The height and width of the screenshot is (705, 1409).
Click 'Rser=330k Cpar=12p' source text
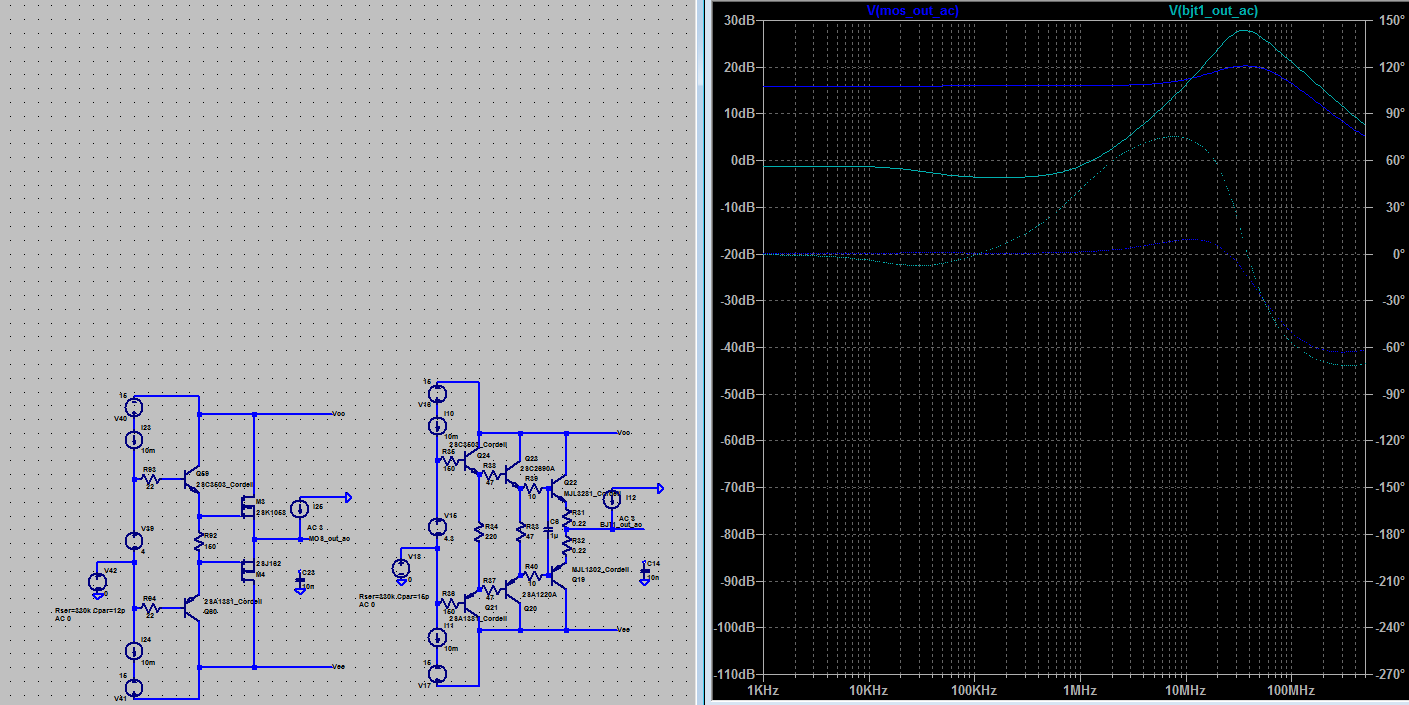(90, 610)
